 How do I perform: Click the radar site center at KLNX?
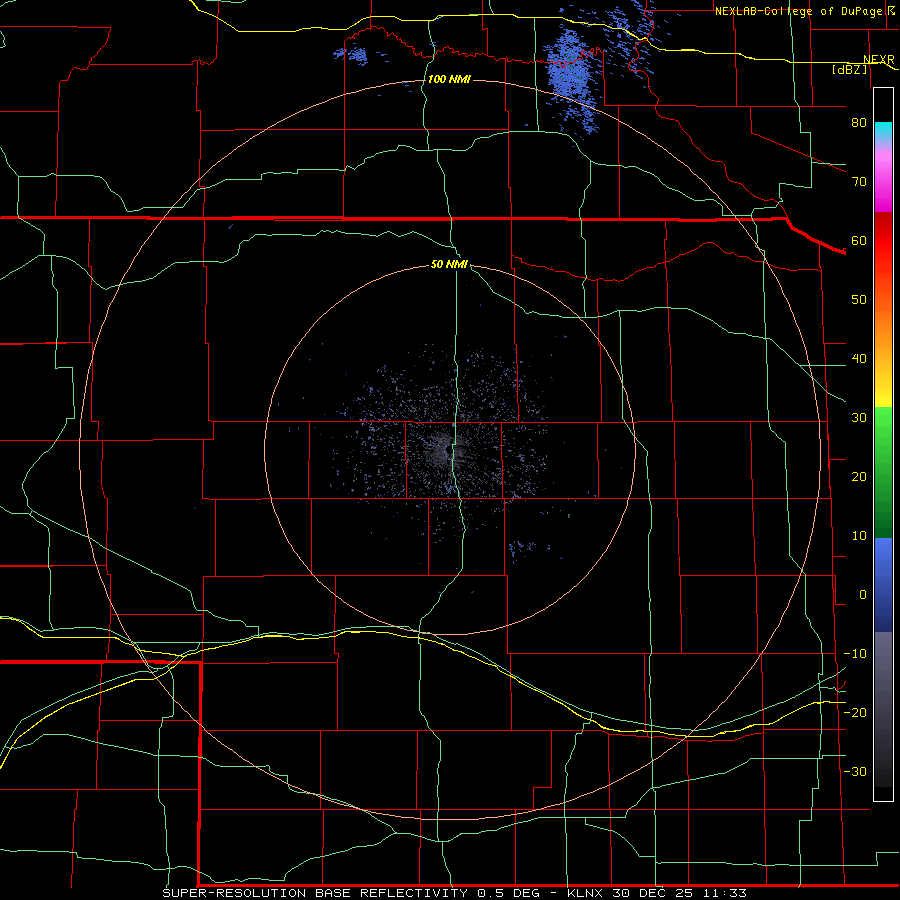(x=448, y=449)
